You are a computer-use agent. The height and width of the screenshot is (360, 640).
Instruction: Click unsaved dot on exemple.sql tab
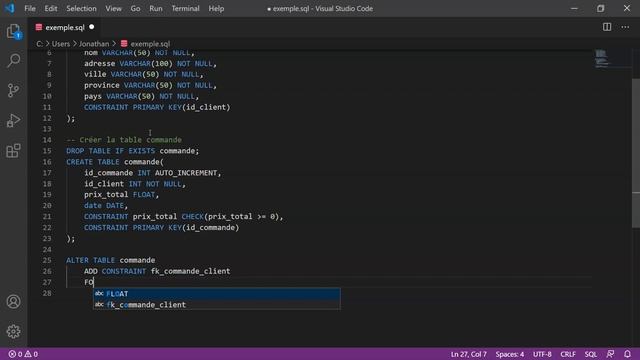pyautogui.click(x=91, y=27)
